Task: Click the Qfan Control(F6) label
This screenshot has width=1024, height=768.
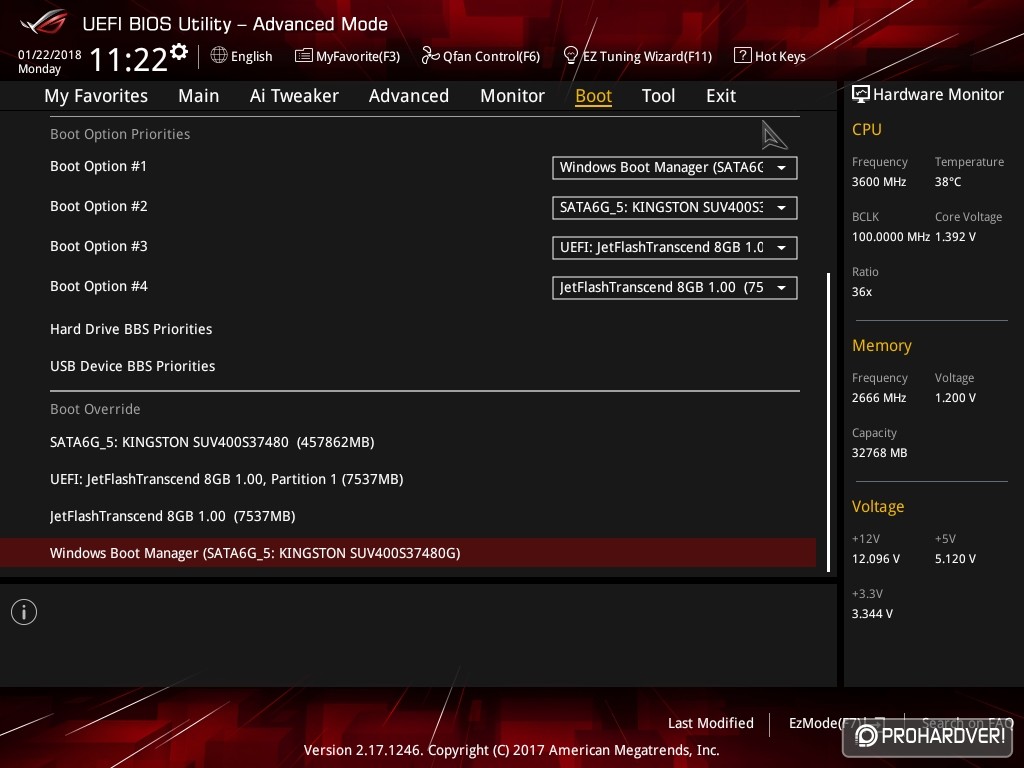Action: click(491, 57)
